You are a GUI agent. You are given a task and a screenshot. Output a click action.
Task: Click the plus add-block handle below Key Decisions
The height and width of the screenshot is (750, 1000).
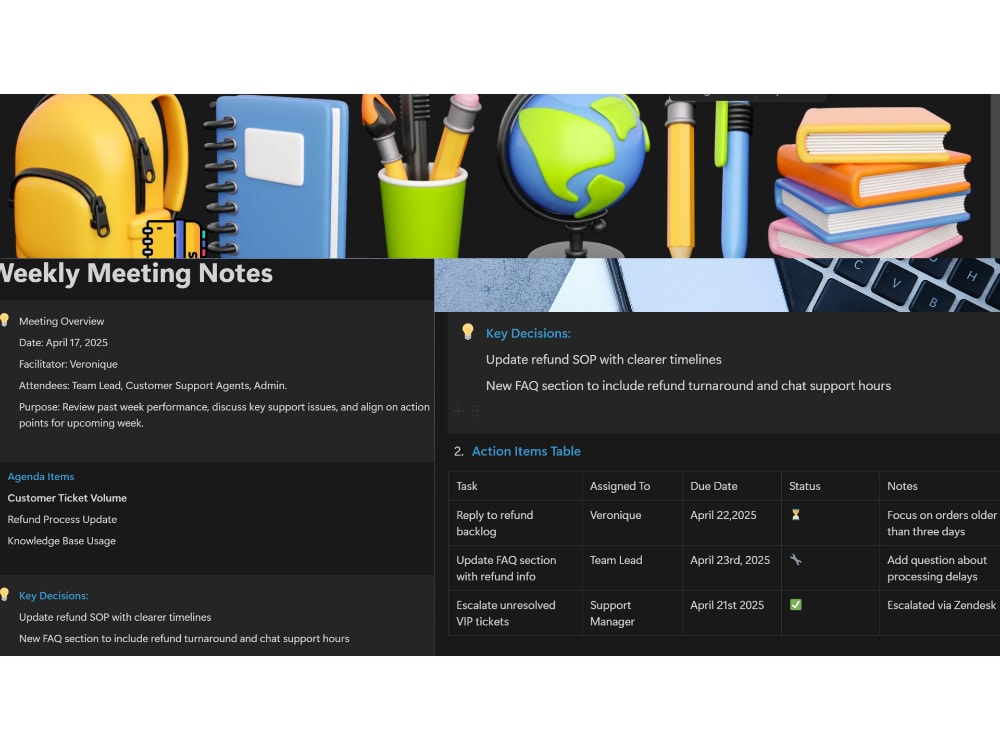458,411
